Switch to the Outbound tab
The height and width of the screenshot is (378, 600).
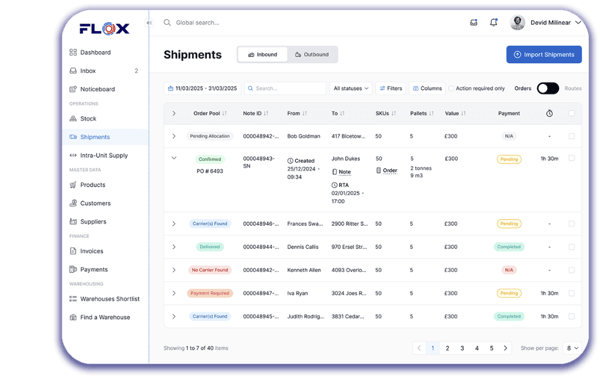click(312, 54)
